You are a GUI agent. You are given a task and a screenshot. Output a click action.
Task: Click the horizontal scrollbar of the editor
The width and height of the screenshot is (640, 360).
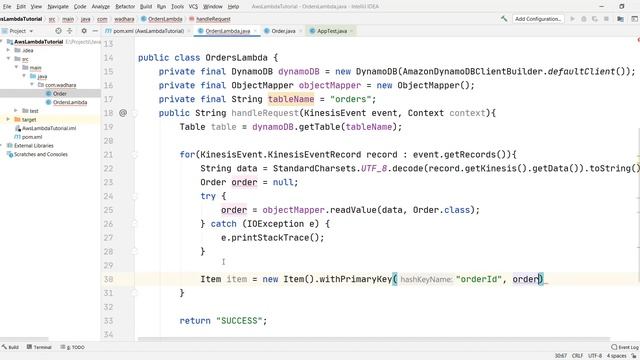(x=373, y=339)
